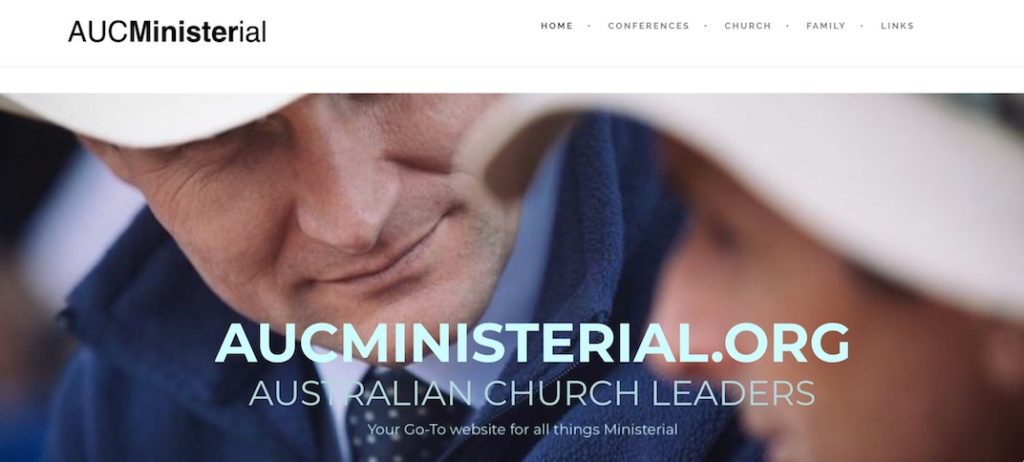Select the FAMILY navigation link
This screenshot has width=1024, height=462.
(825, 26)
